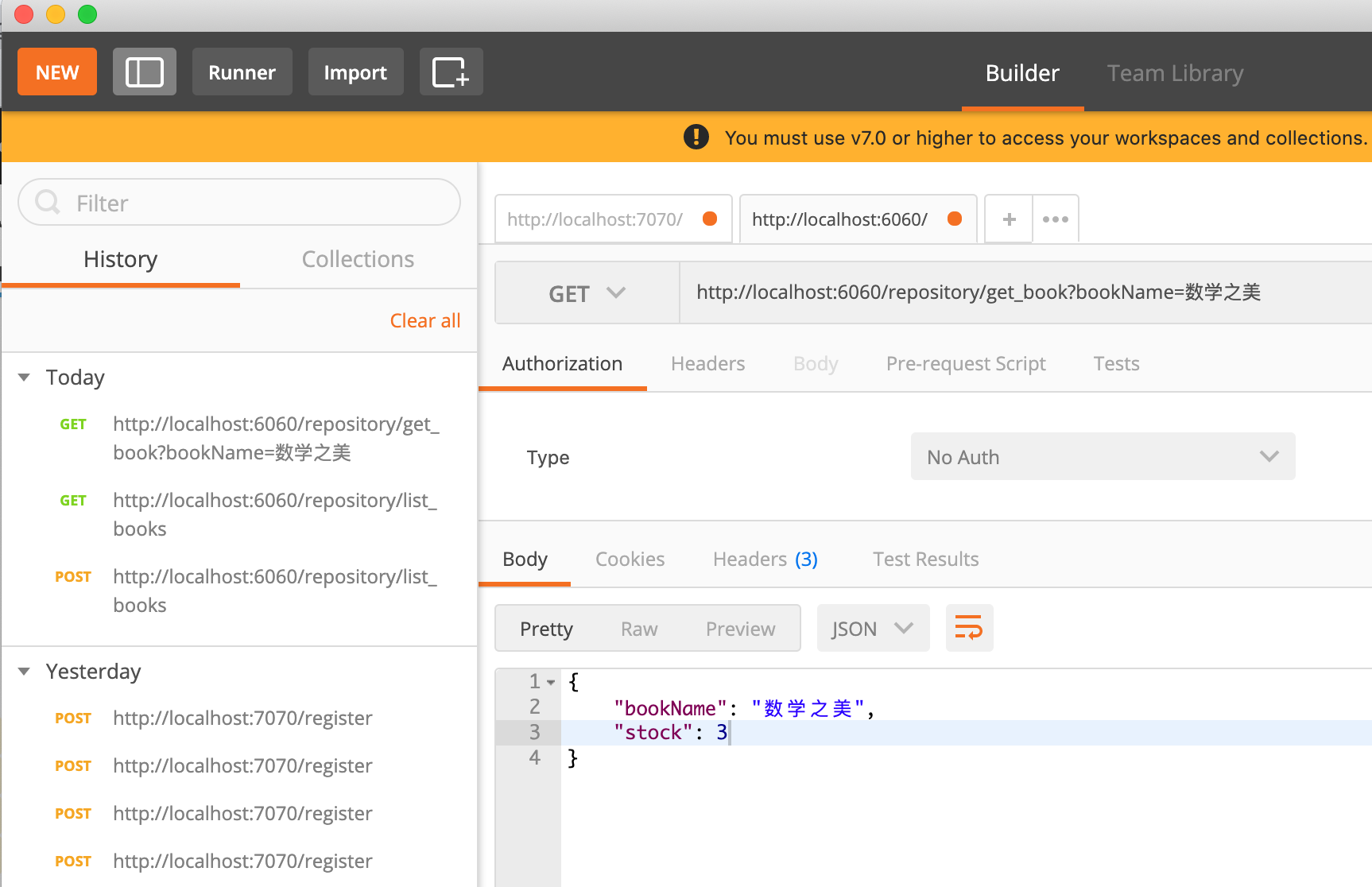Image resolution: width=1372 pixels, height=887 pixels.
Task: Switch to Team Library tab
Action: point(1175,73)
